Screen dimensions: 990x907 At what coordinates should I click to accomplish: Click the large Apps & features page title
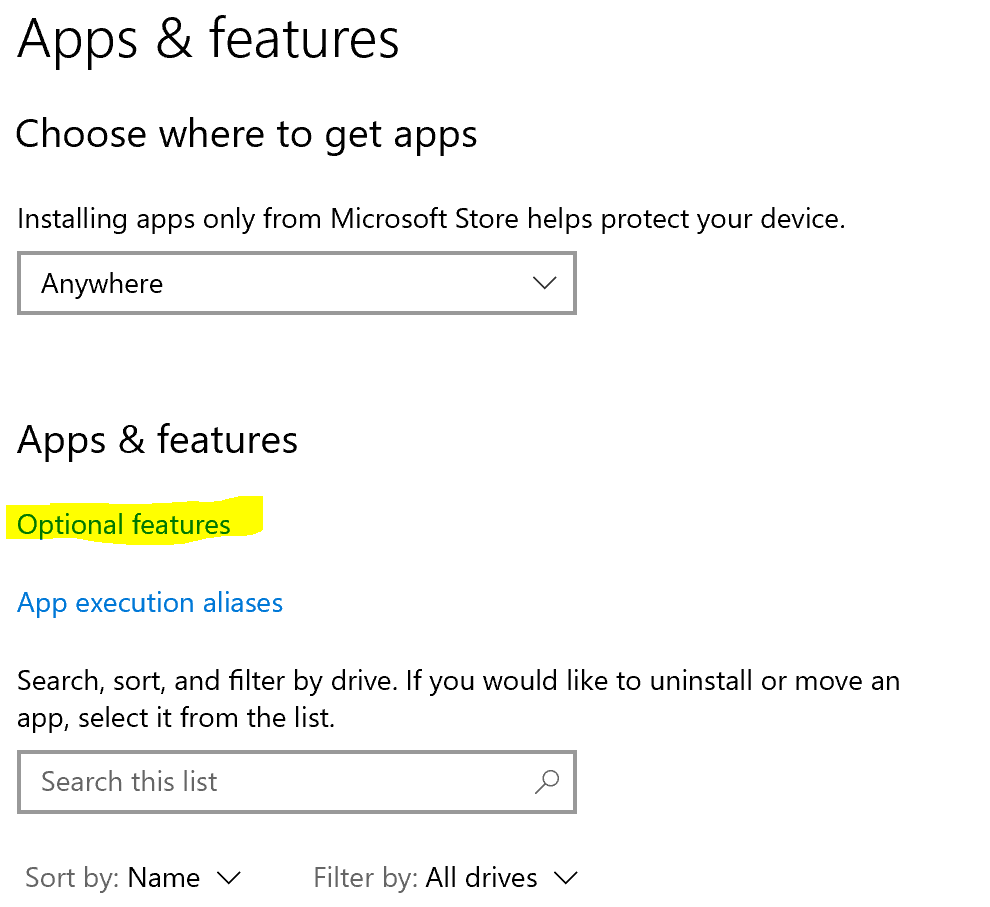tap(208, 38)
